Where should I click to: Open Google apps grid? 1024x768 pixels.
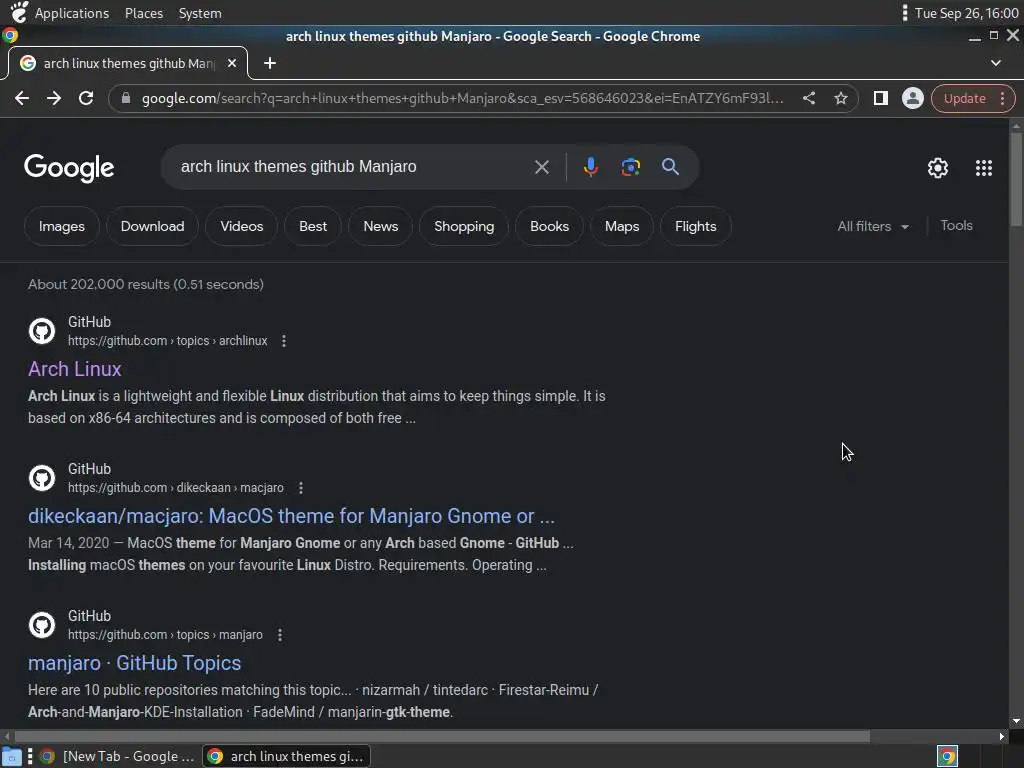pyautogui.click(x=984, y=168)
